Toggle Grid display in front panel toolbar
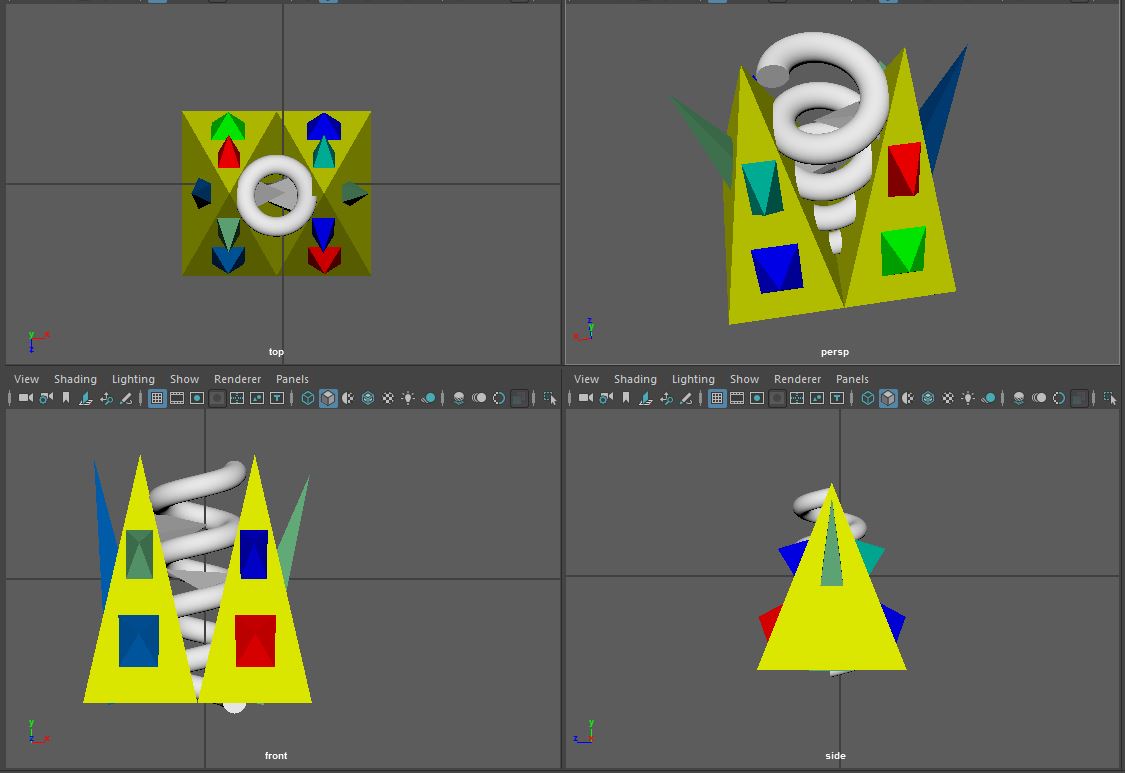 pyautogui.click(x=157, y=398)
